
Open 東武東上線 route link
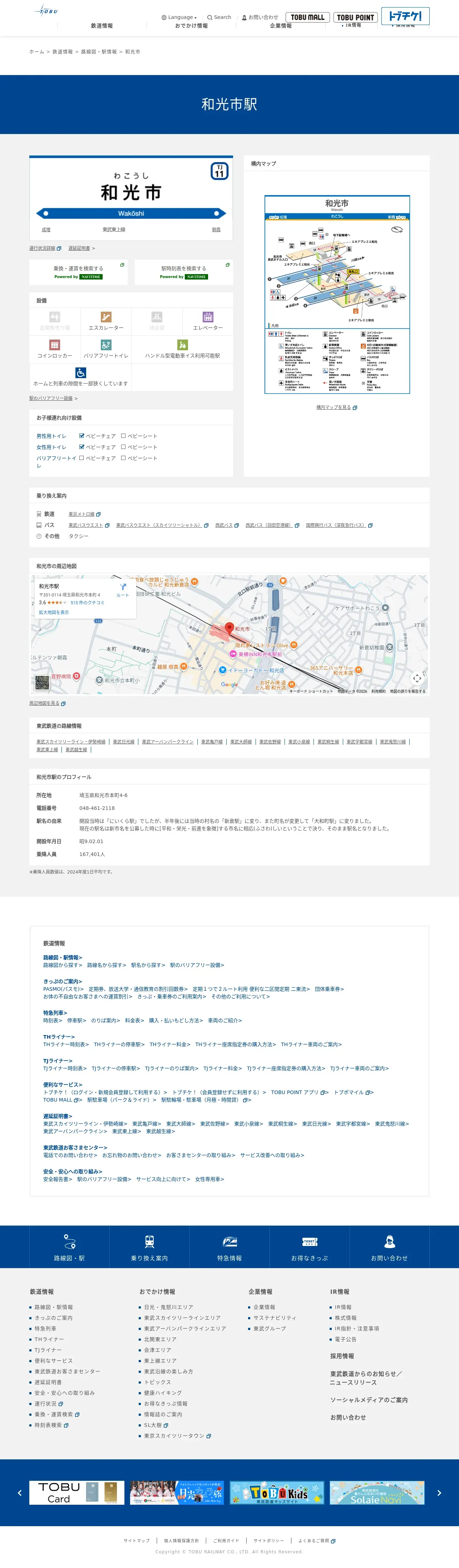pyautogui.click(x=47, y=750)
